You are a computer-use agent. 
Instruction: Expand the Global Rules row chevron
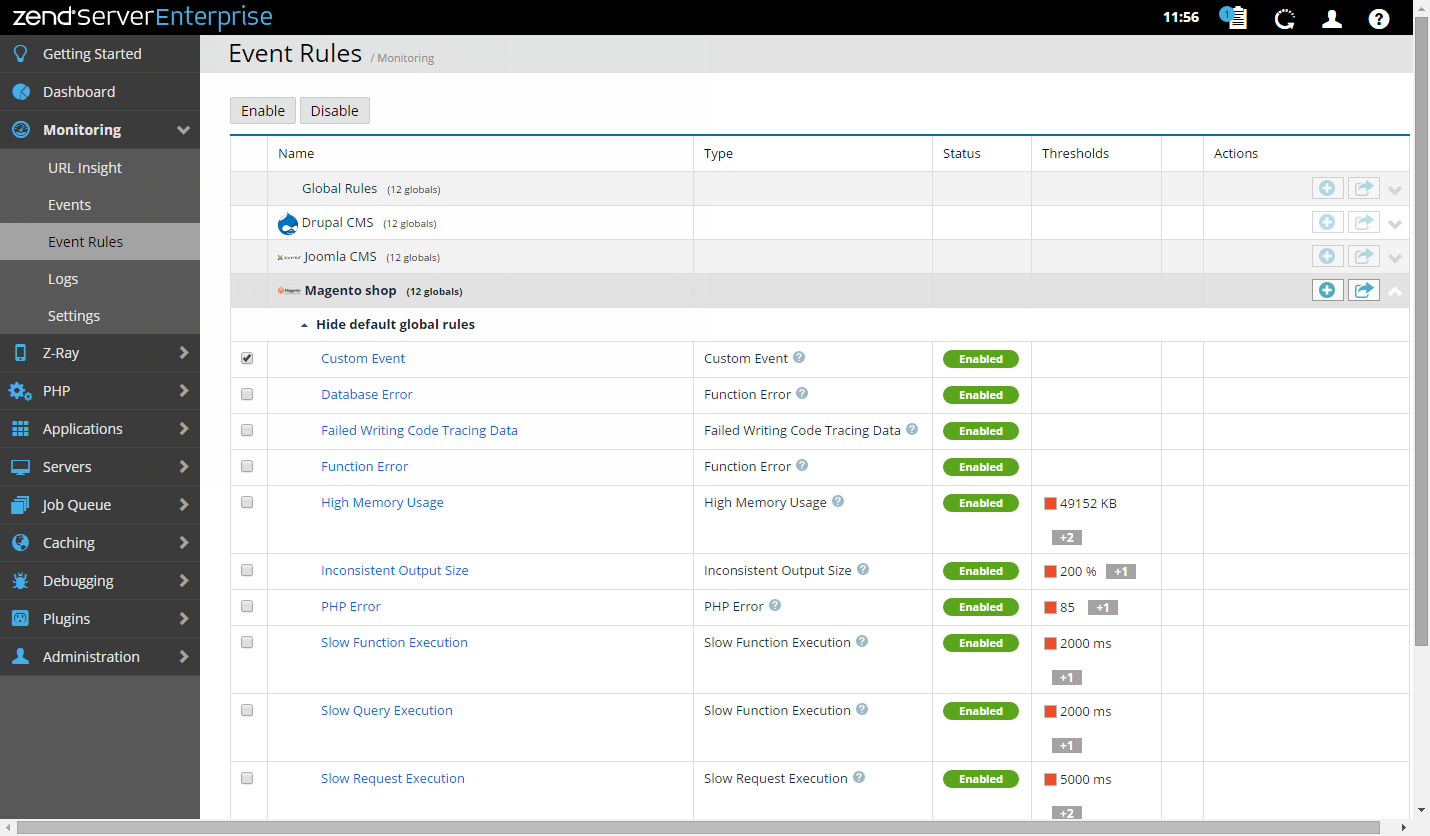pyautogui.click(x=1395, y=190)
